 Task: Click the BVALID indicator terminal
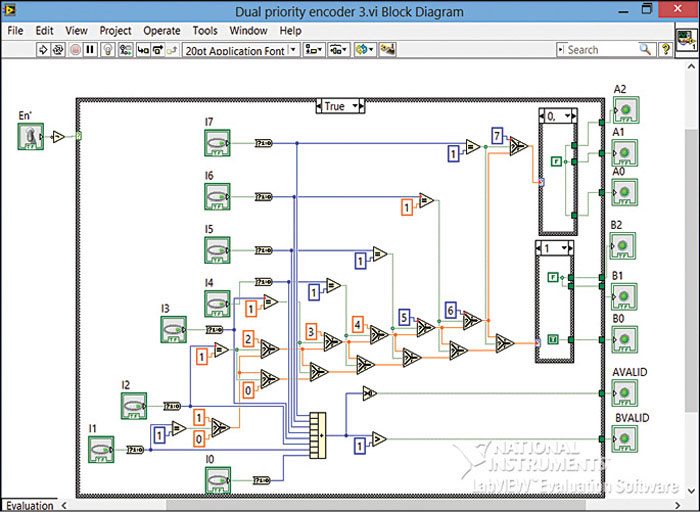(625, 439)
